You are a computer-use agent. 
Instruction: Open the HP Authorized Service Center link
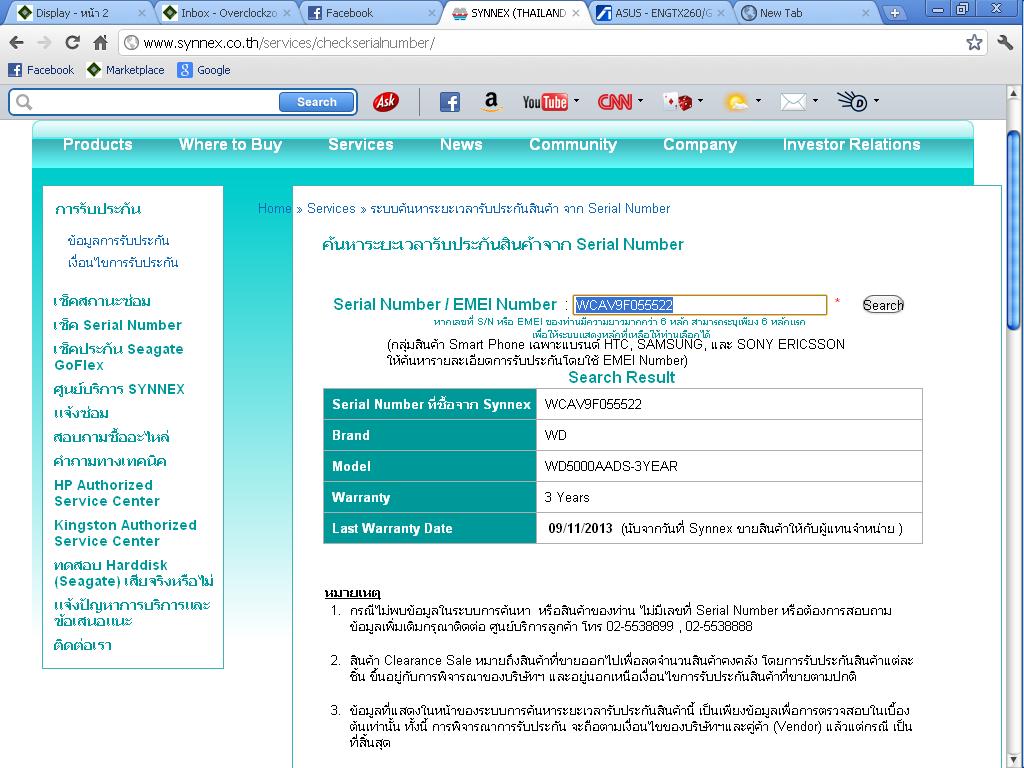[106, 493]
